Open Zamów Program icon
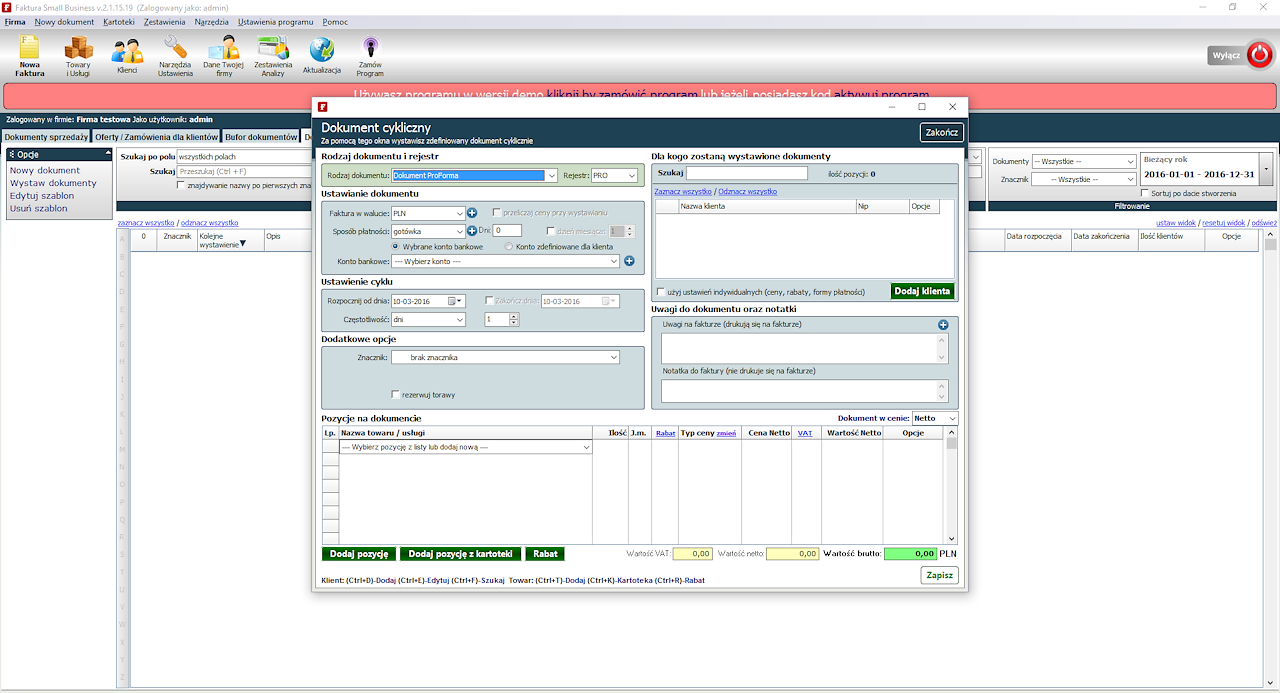1280x693 pixels. tap(370, 56)
